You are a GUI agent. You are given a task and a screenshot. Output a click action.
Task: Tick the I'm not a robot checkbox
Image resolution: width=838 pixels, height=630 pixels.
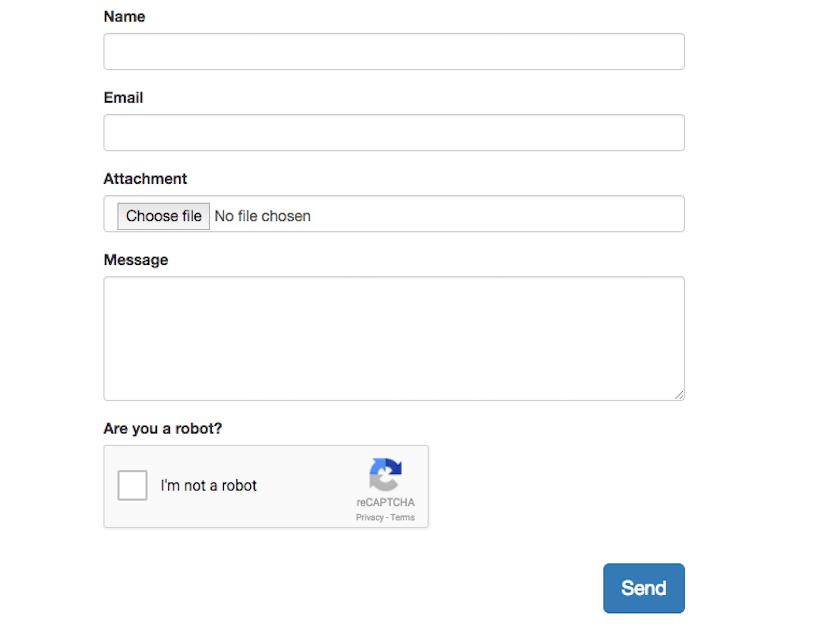coord(133,485)
